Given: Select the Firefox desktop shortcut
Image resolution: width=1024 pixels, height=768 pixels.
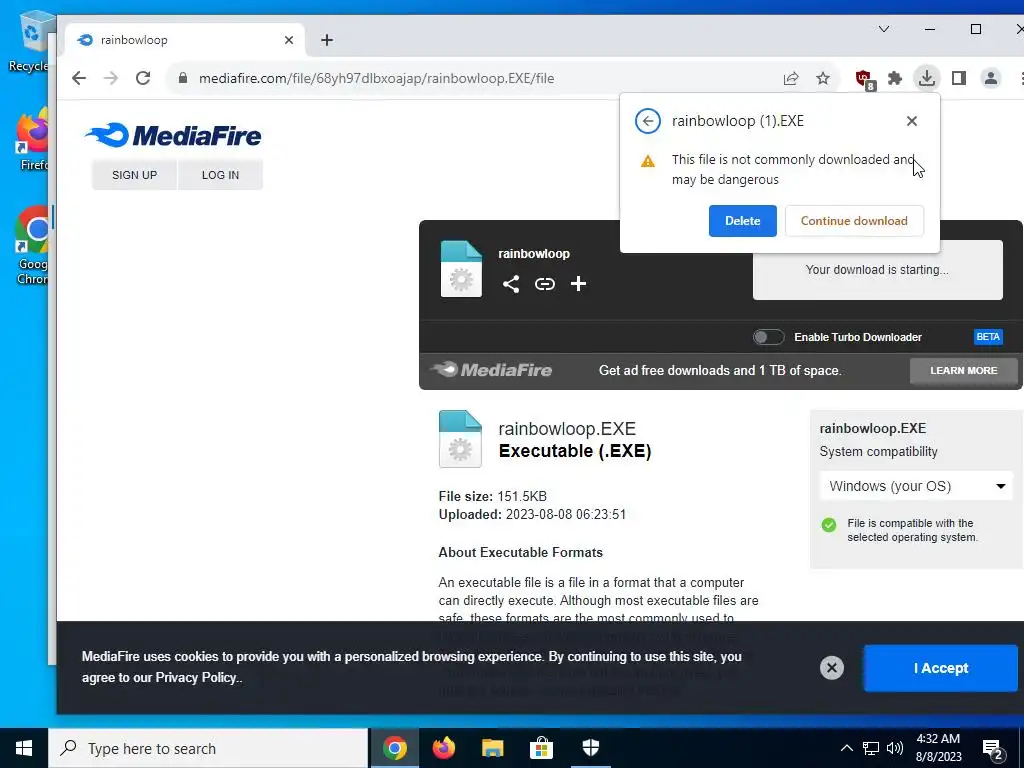Looking at the screenshot, I should 33,140.
